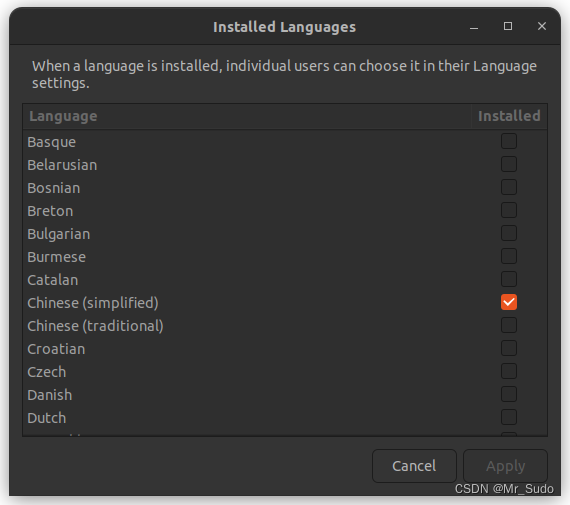
Task: Select the Dutch row label
Action: (47, 418)
